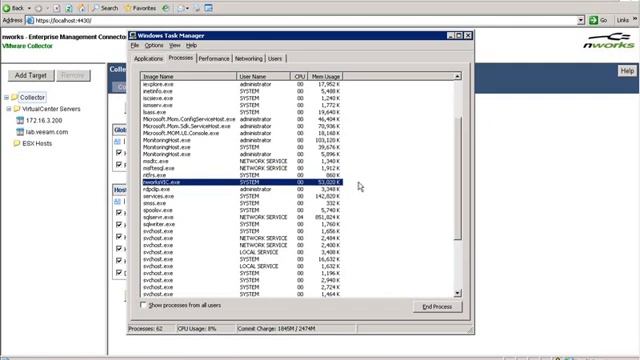Click the server icon beside 172.16.3.200
The width and height of the screenshot is (640, 360).
[x=20, y=120]
